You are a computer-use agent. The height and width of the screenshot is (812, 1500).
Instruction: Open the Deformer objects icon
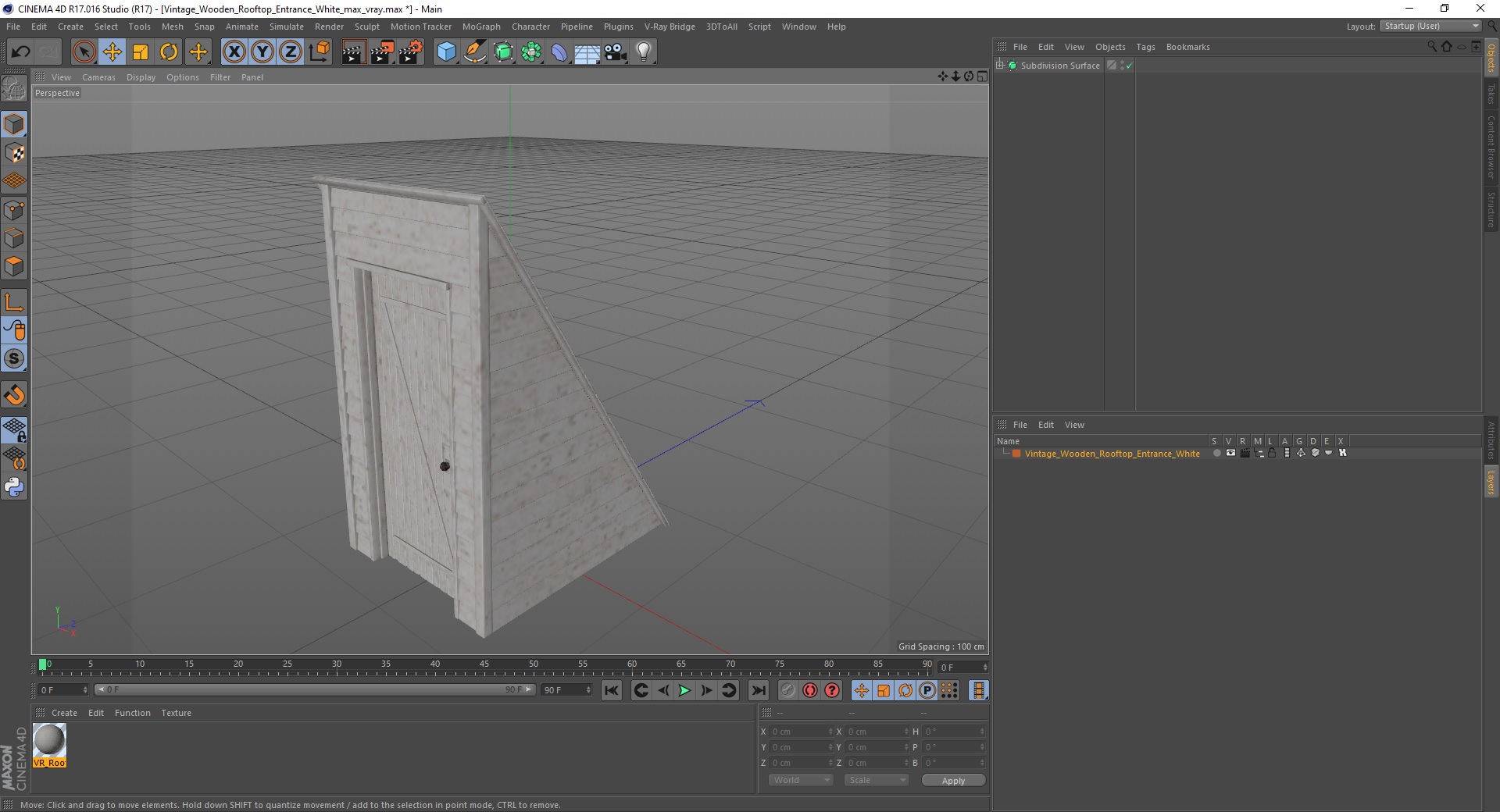click(559, 52)
